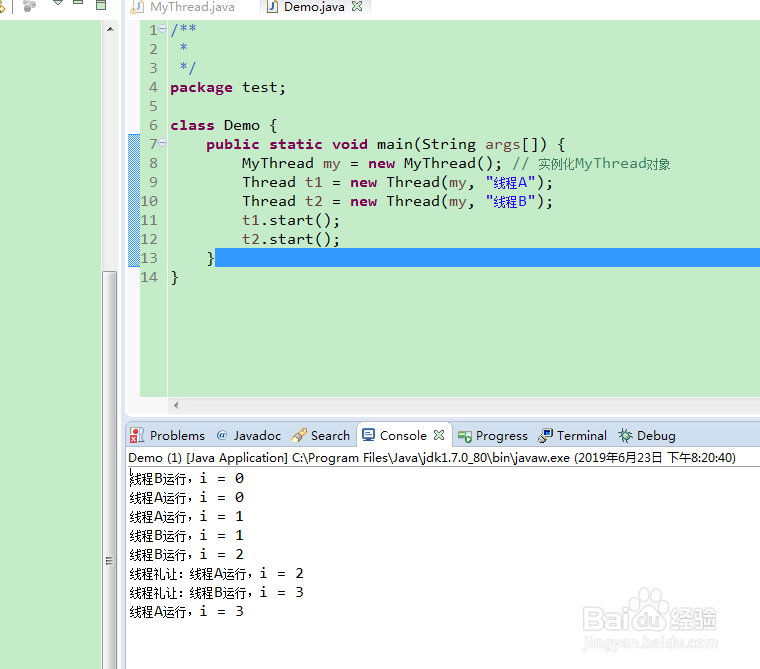Click the string "线程A" on line 9
760x669 pixels.
(x=510, y=182)
